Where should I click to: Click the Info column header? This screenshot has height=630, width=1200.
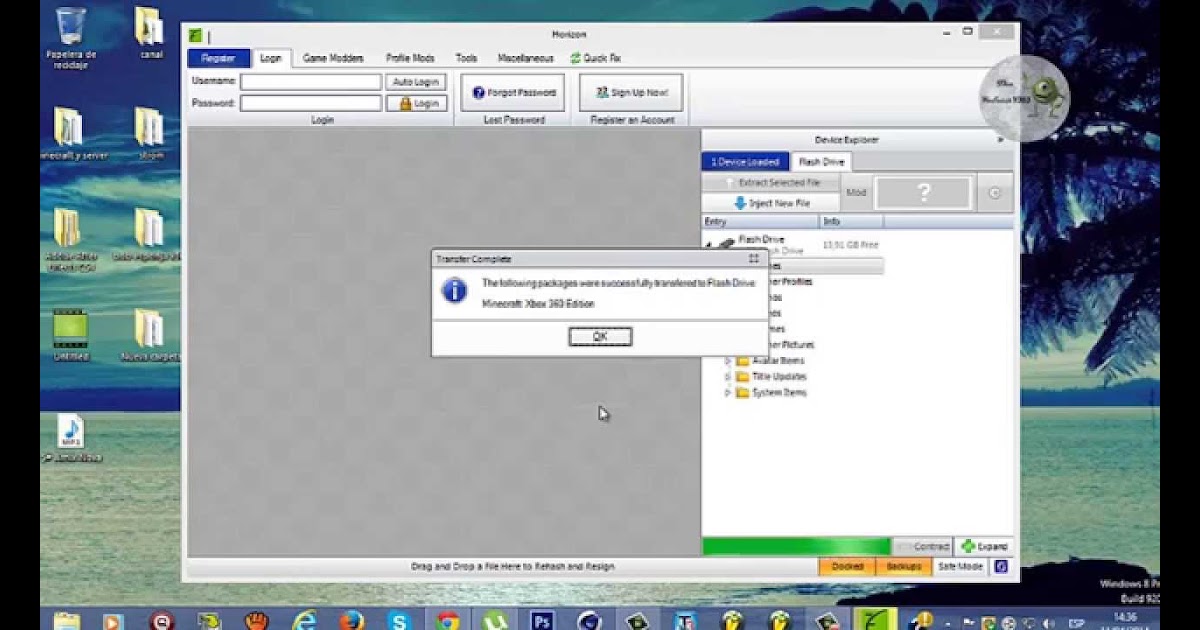pos(851,221)
